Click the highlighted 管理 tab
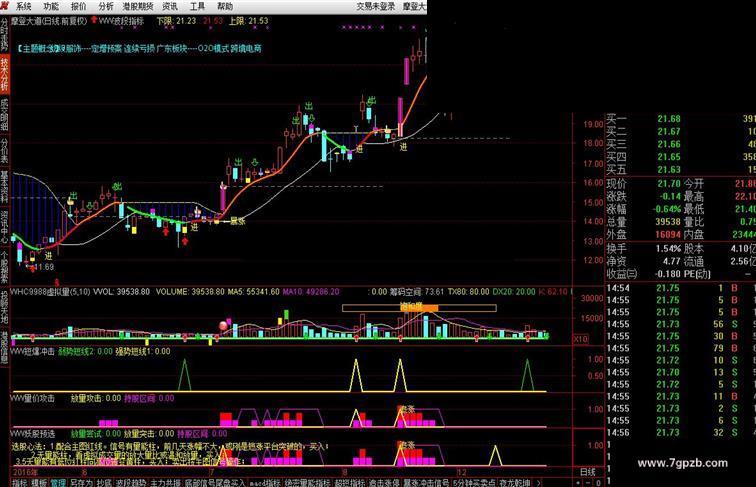Image resolution: width=756 pixels, height=487 pixels. (x=58, y=482)
